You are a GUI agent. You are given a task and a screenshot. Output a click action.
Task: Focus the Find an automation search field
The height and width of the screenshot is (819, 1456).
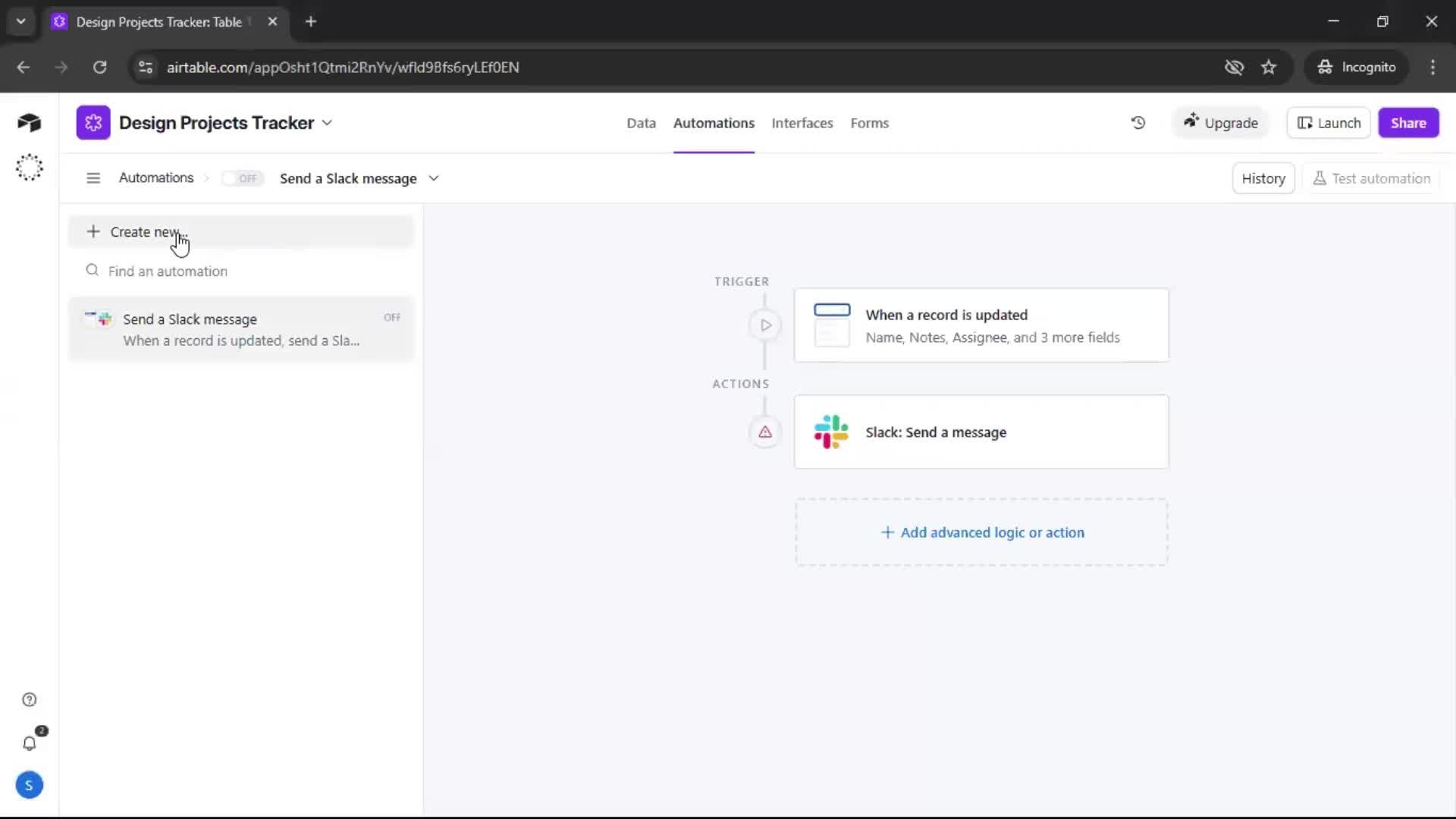pyautogui.click(x=241, y=271)
